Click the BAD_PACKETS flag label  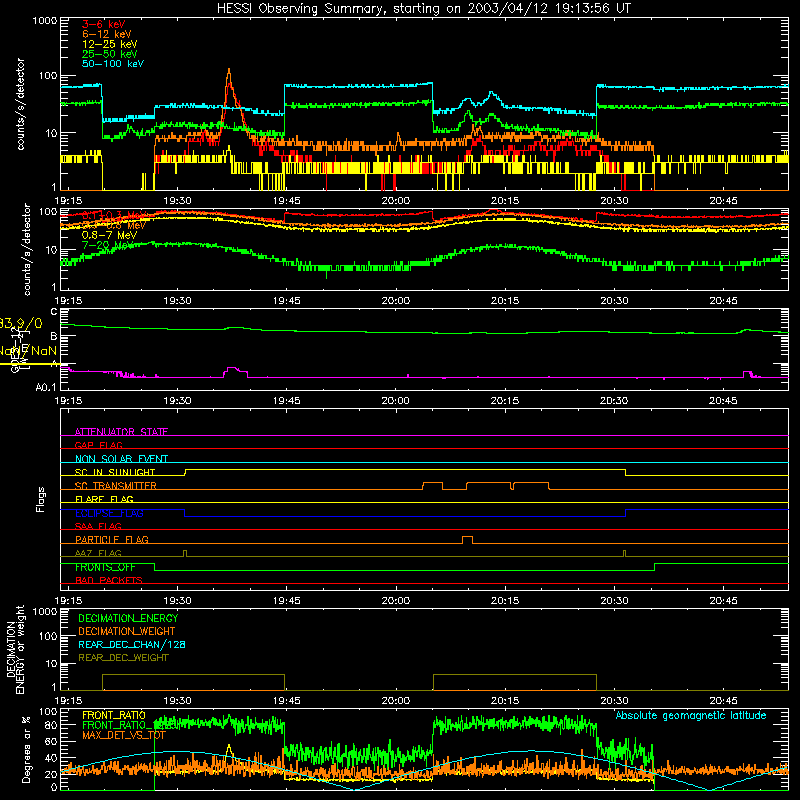click(x=109, y=580)
